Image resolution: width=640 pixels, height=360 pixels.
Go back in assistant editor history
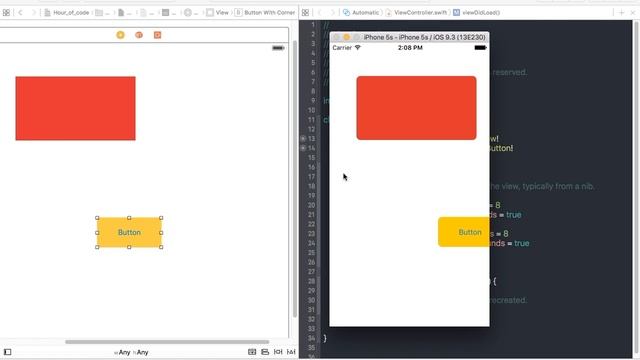click(x=320, y=13)
